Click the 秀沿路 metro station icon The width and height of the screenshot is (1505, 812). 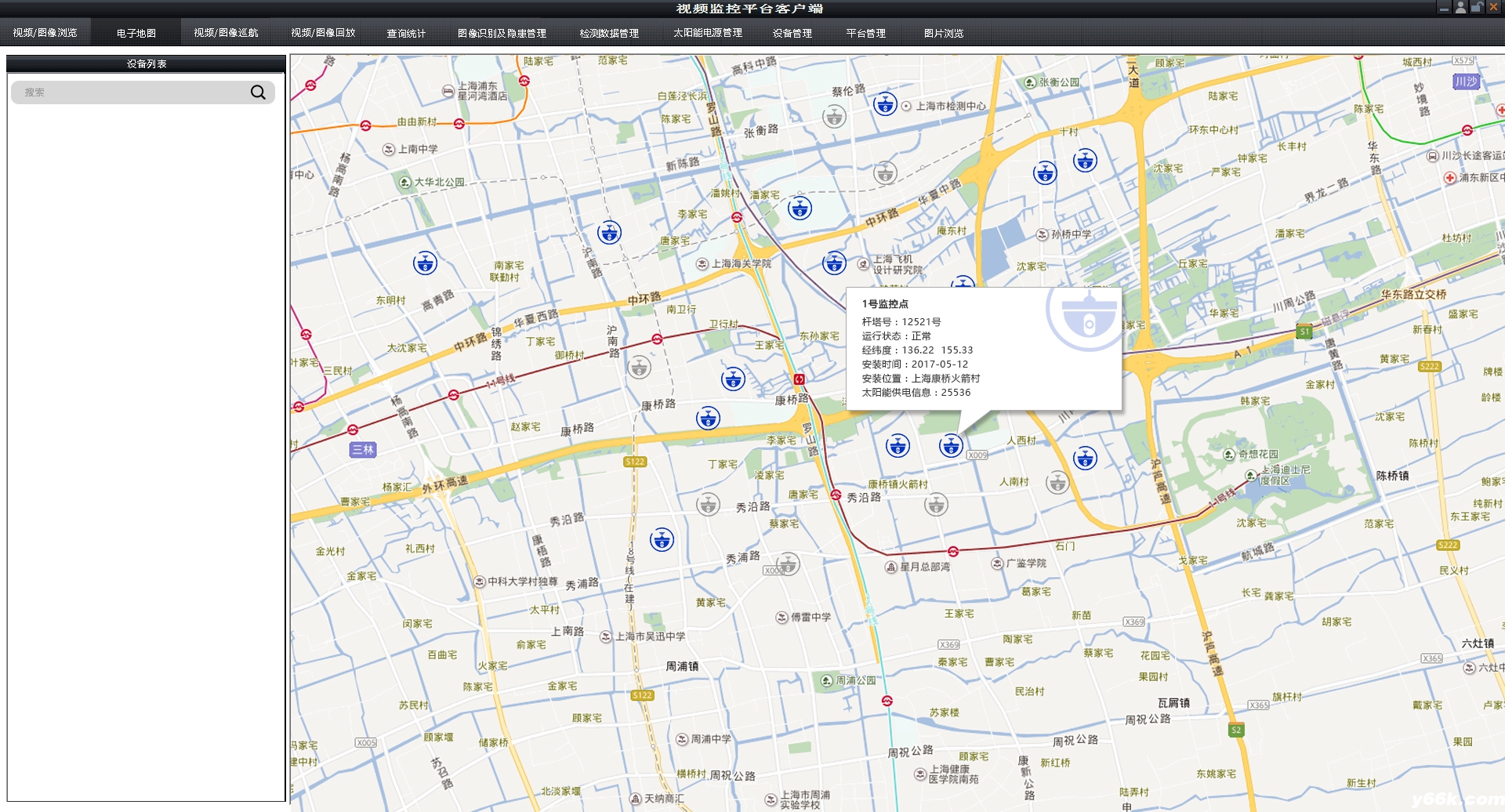coord(836,495)
